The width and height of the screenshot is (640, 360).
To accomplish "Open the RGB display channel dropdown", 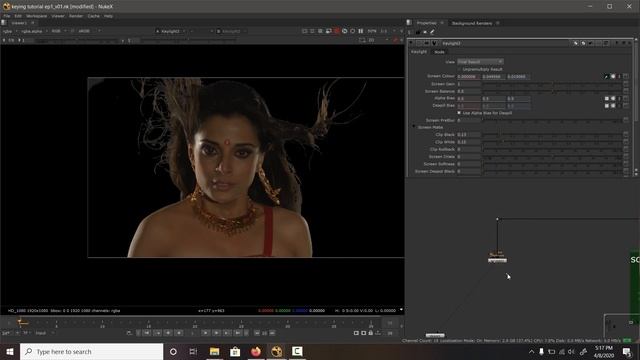I will tap(58, 31).
